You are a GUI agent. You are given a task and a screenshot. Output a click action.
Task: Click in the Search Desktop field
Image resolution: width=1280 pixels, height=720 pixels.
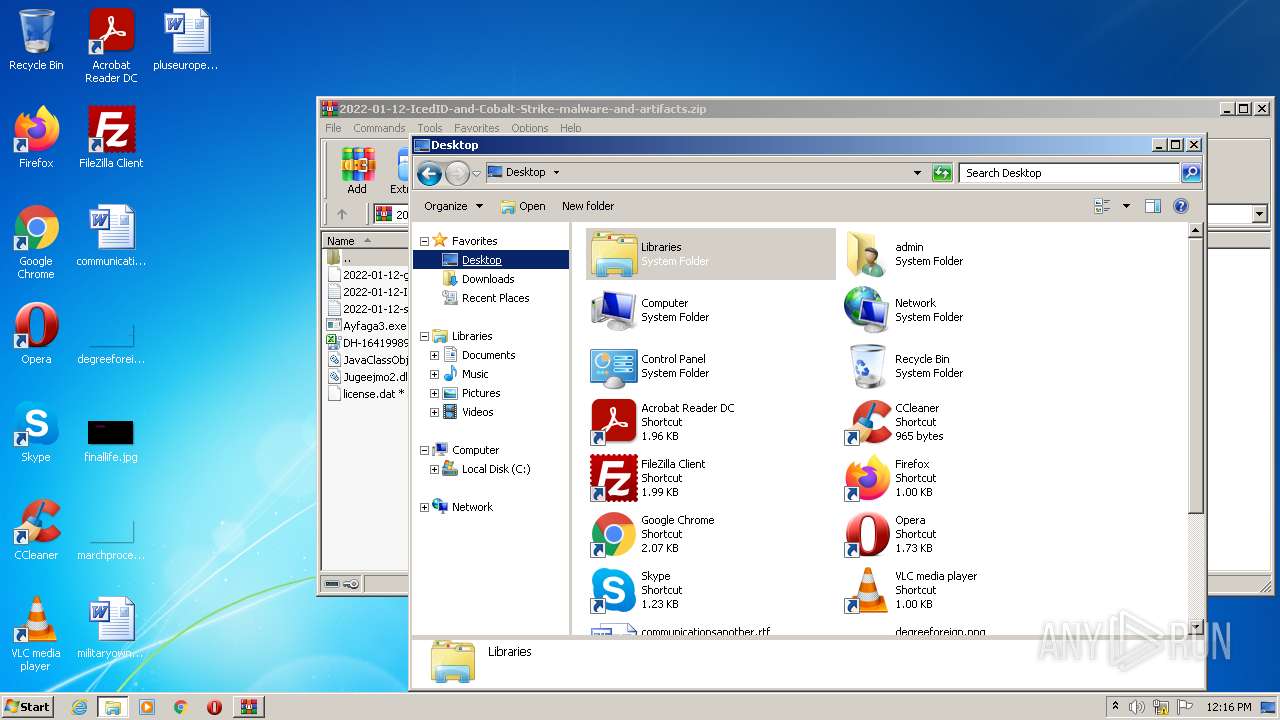[1070, 173]
